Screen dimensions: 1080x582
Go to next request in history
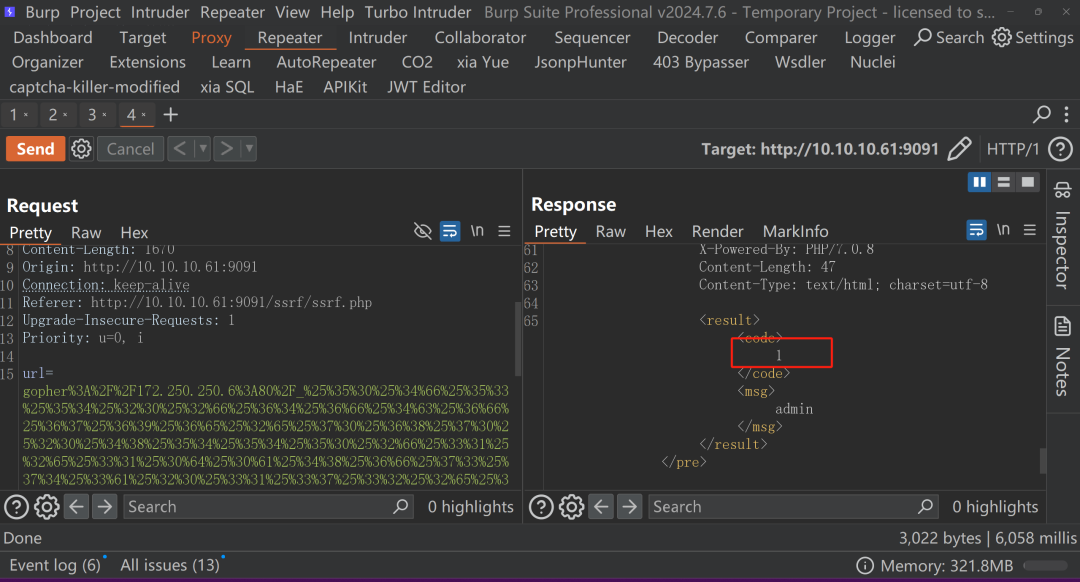point(226,149)
